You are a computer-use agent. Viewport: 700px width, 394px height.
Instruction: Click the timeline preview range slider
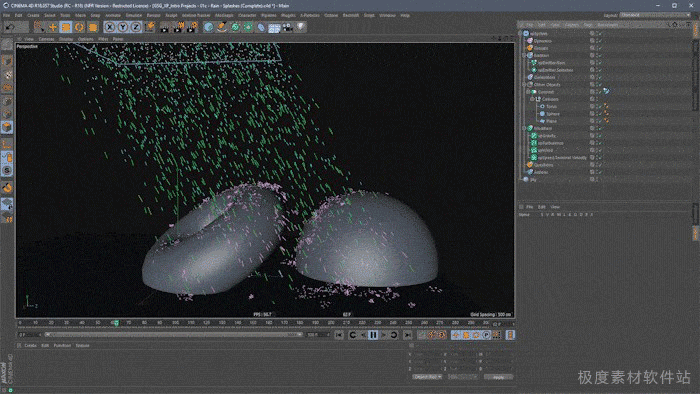173,335
